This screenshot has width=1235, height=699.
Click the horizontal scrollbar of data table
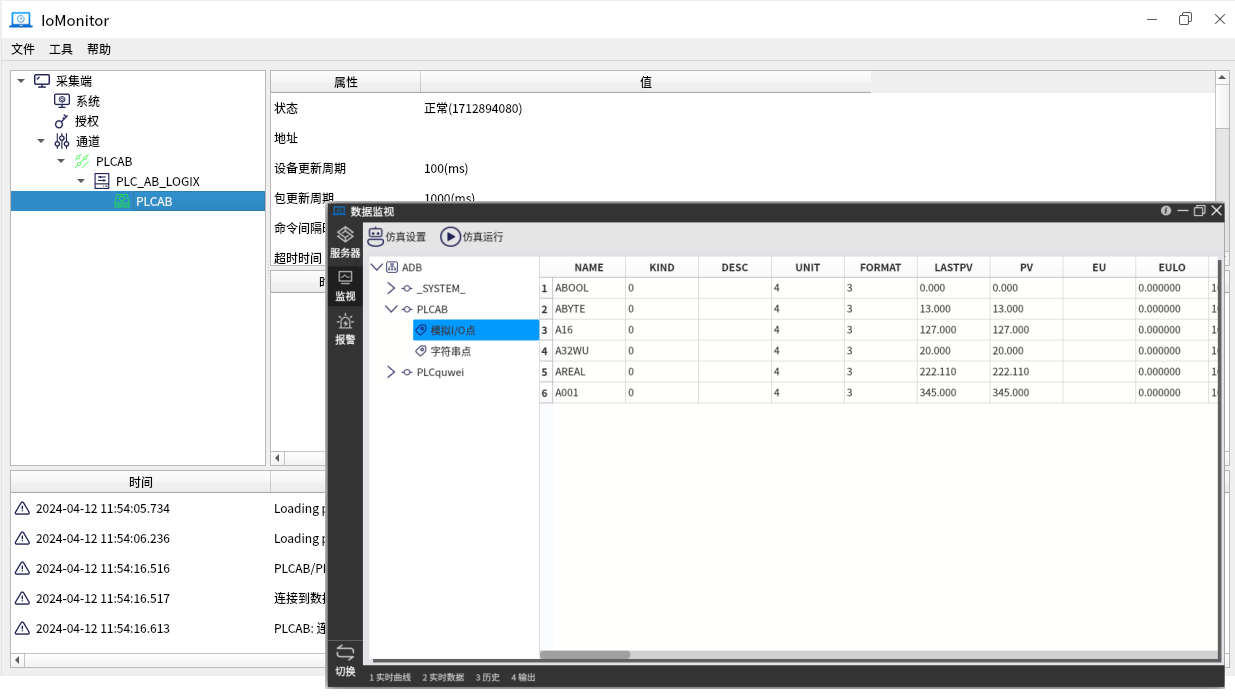(x=585, y=655)
